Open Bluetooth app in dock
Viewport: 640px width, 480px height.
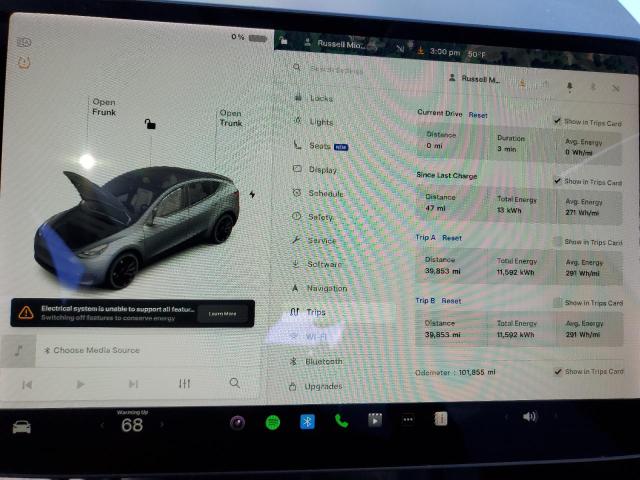click(307, 422)
